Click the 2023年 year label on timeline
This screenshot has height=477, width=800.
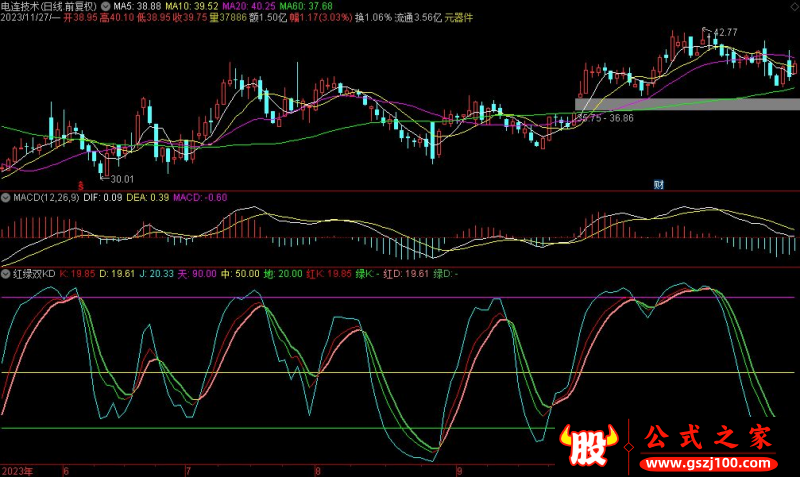tap(16, 470)
